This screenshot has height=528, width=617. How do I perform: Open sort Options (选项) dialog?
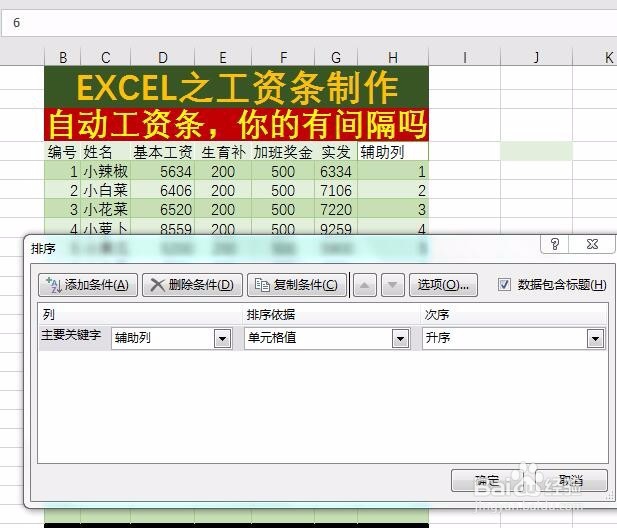click(443, 285)
